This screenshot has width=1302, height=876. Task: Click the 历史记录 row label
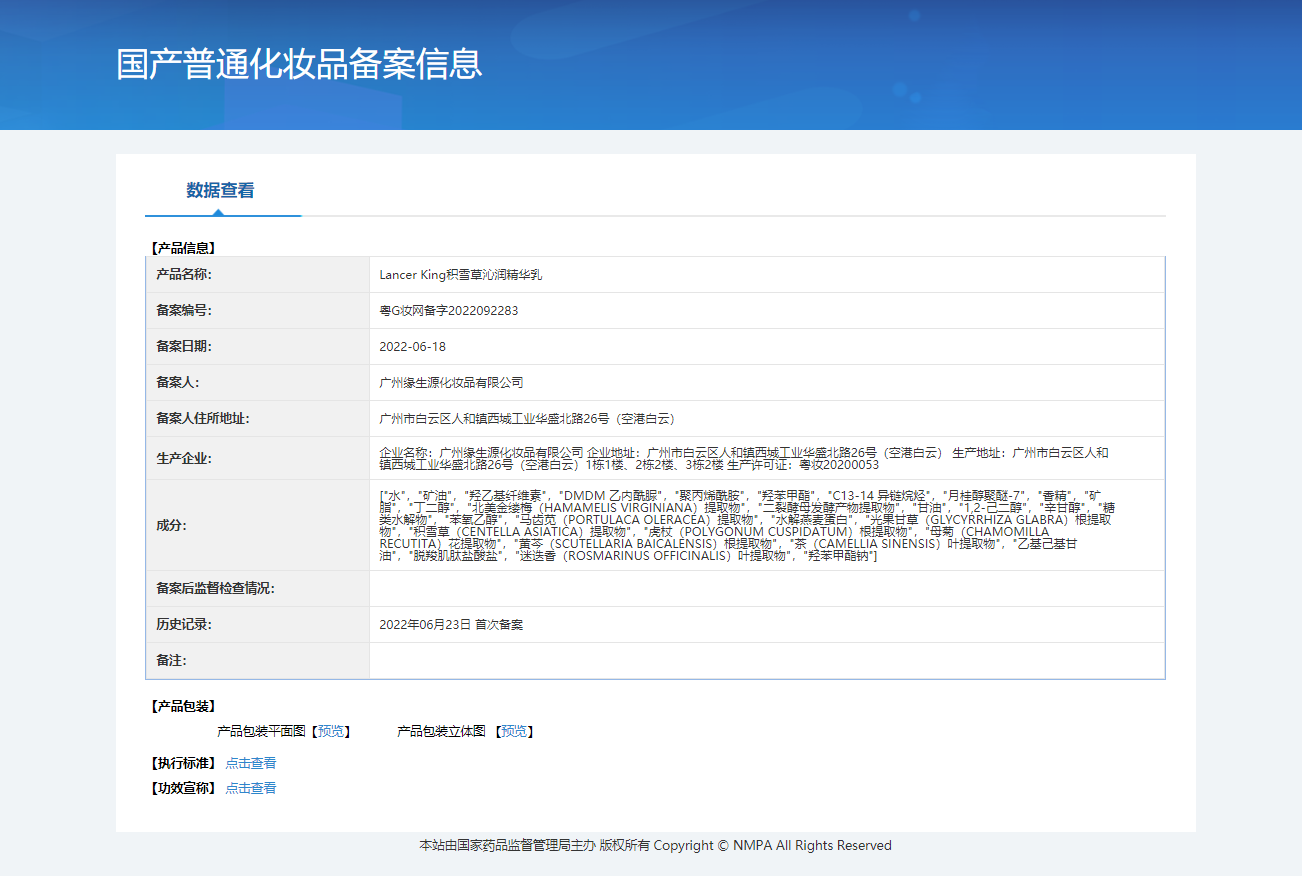[x=184, y=624]
